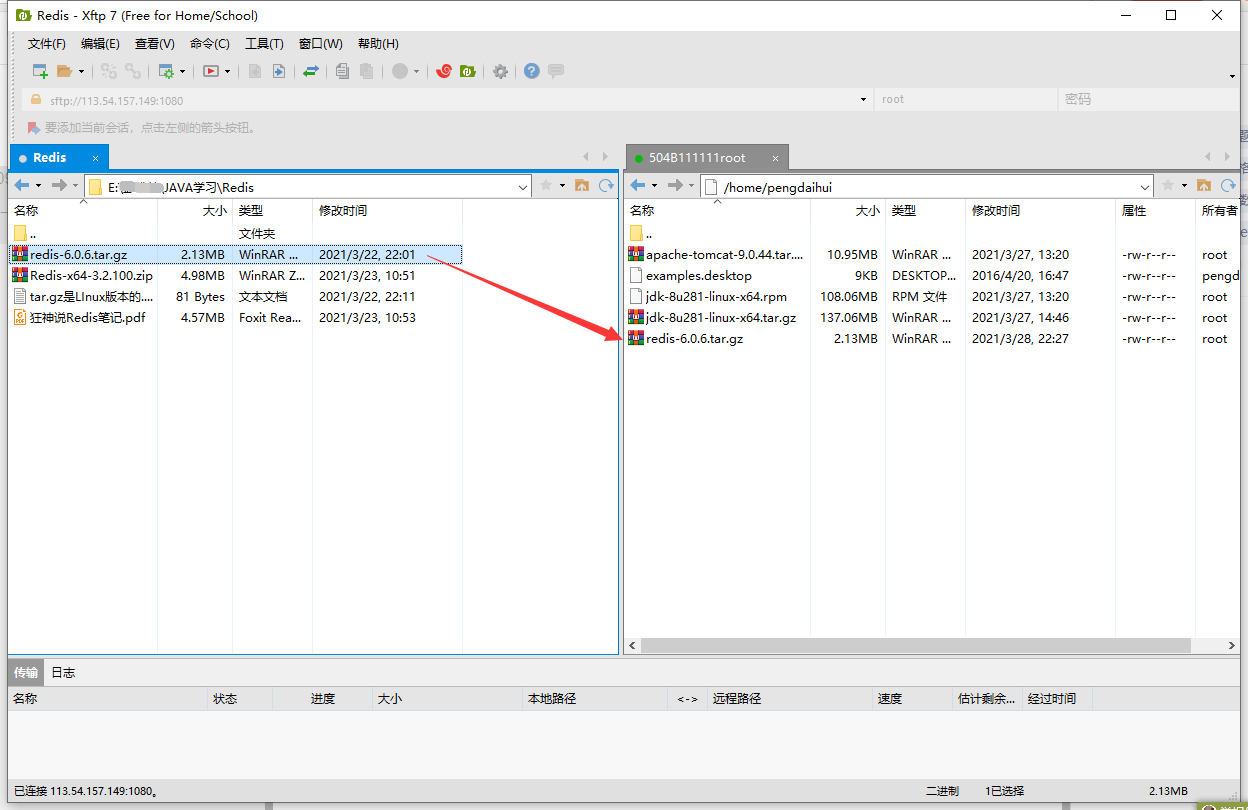The width and height of the screenshot is (1248, 810).
Task: Expand the local path dropdown
Action: pyautogui.click(x=524, y=187)
